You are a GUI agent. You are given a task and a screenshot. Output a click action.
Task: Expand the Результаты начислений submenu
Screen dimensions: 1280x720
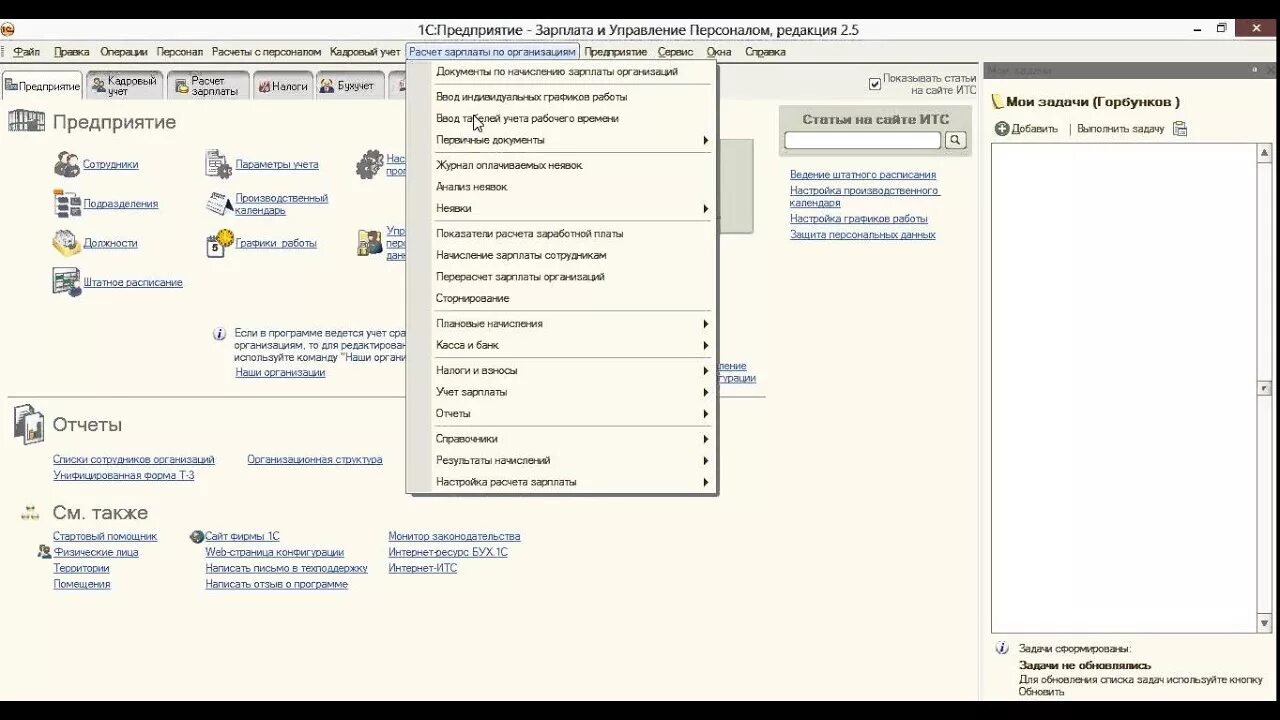pyautogui.click(x=575, y=460)
